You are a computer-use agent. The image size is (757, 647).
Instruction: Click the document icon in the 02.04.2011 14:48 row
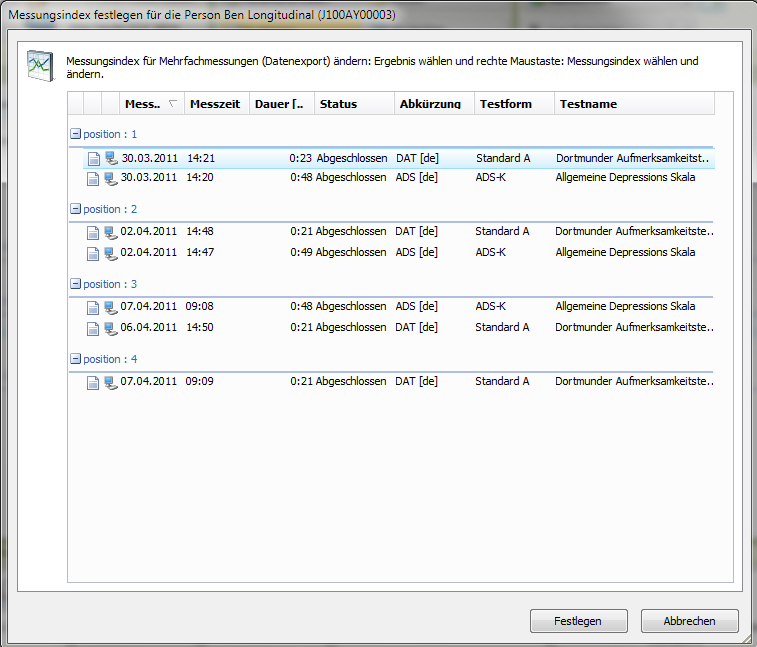click(x=93, y=232)
